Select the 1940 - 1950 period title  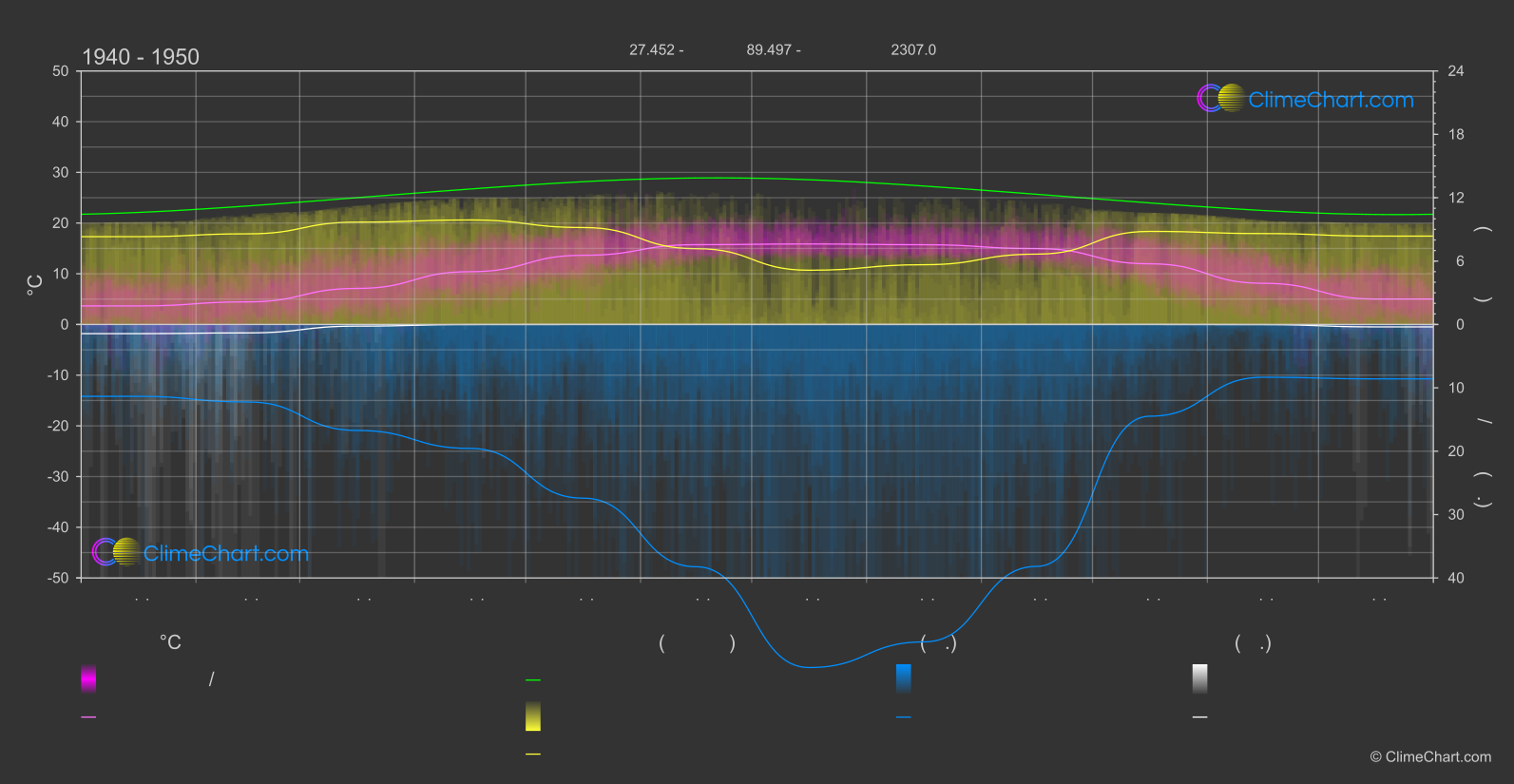(x=141, y=57)
